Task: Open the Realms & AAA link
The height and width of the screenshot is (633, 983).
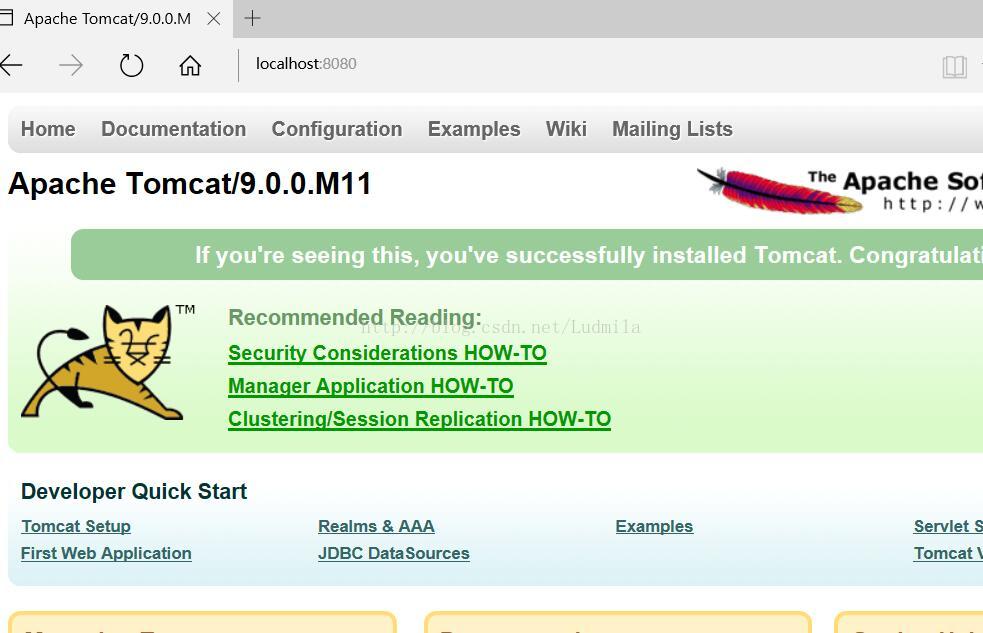Action: point(376,526)
